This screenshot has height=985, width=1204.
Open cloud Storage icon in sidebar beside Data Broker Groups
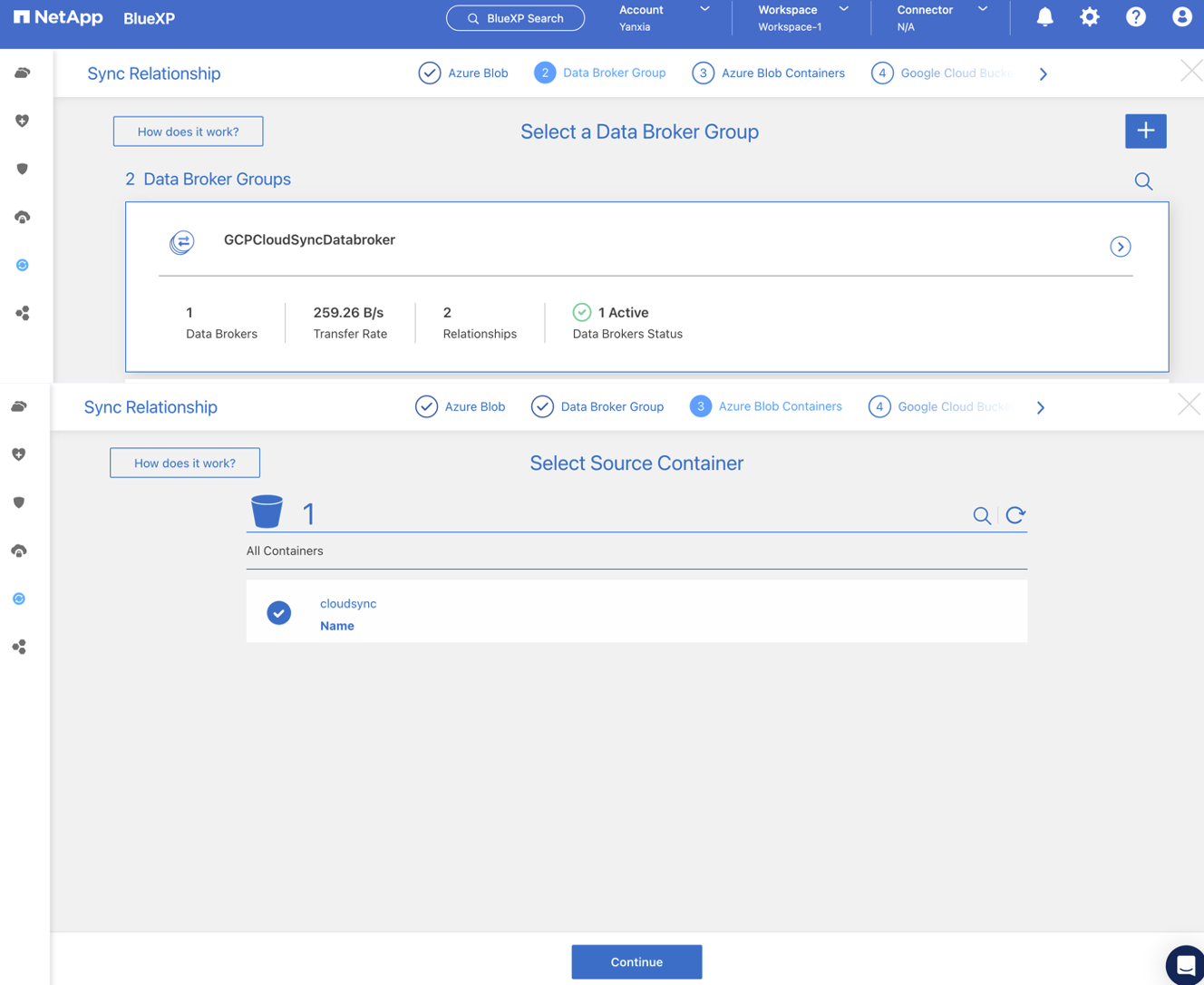coord(23,73)
